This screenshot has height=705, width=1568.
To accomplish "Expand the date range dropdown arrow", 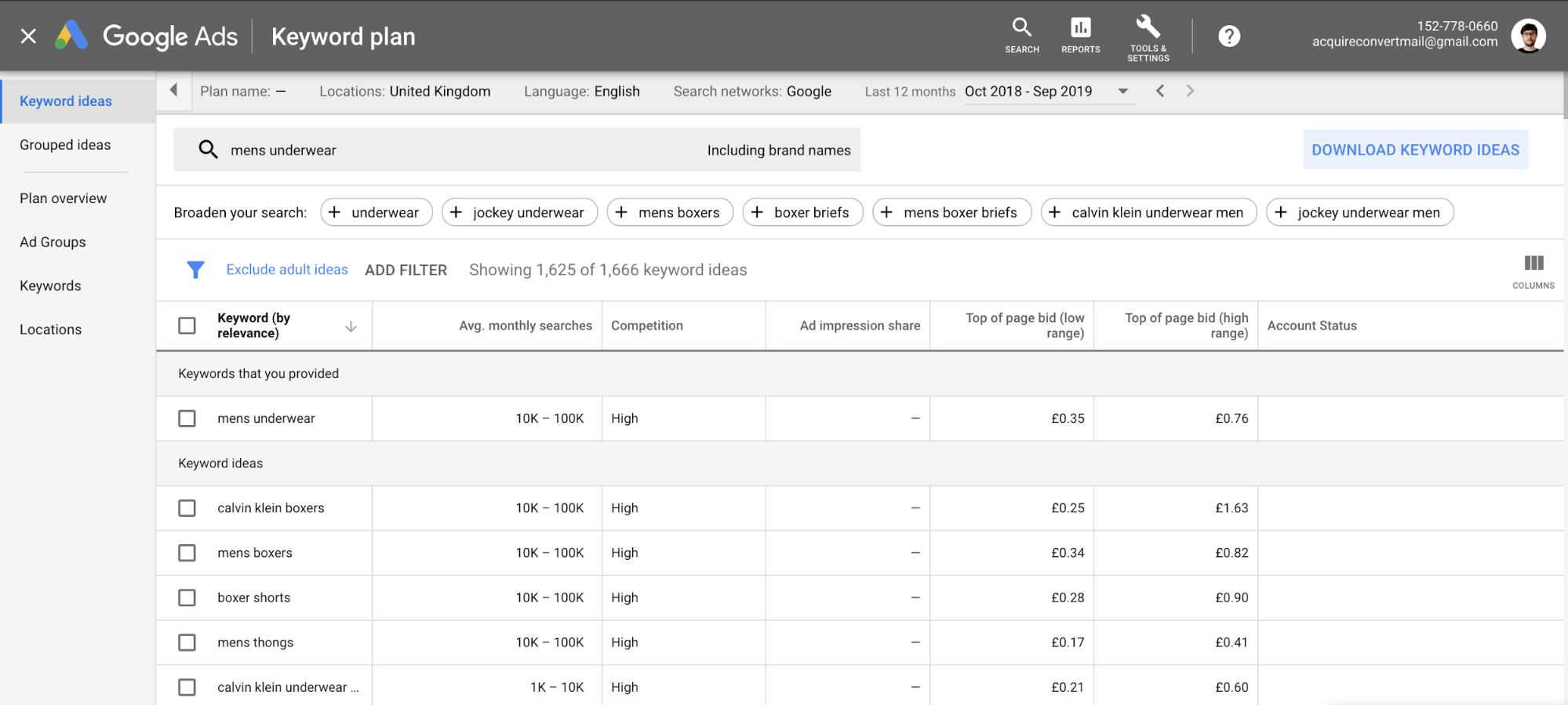I will coord(1122,92).
